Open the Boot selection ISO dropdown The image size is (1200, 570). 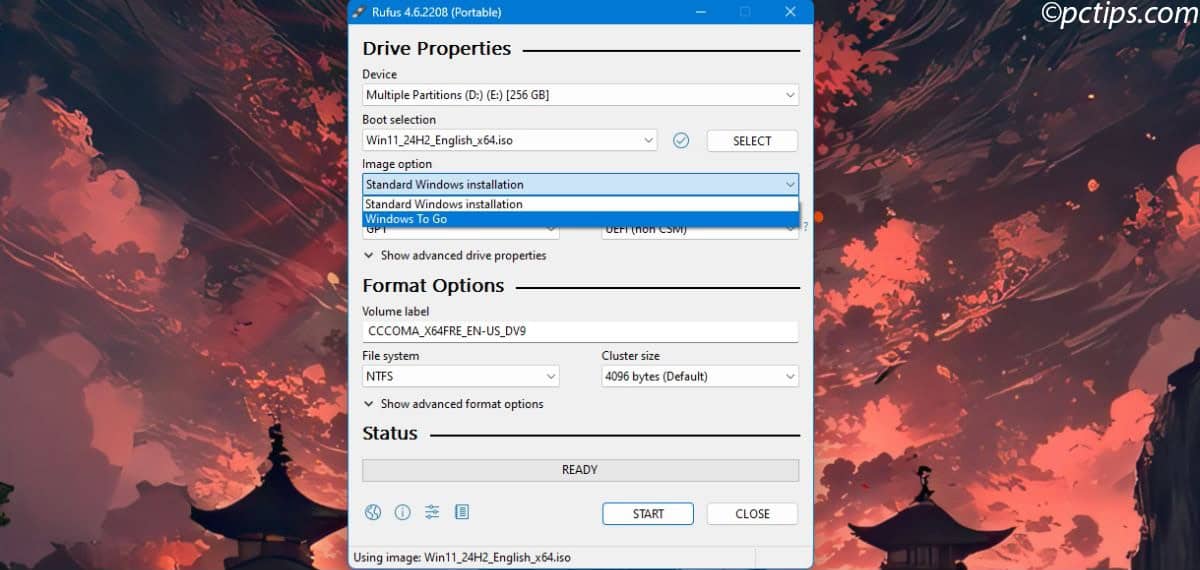click(509, 140)
